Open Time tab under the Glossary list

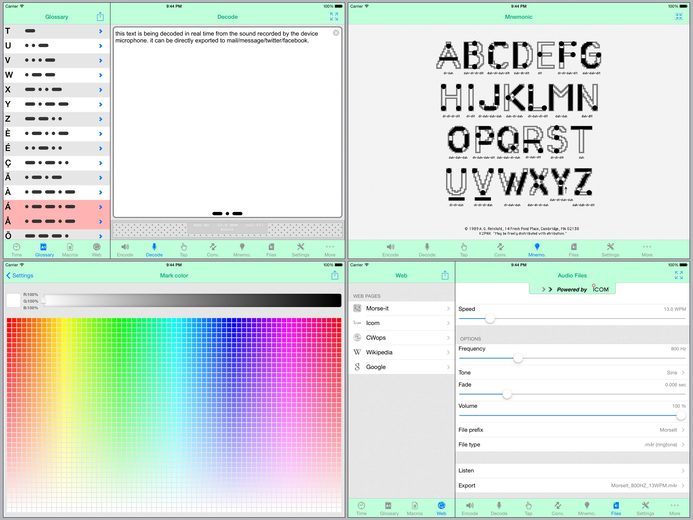pos(17,250)
